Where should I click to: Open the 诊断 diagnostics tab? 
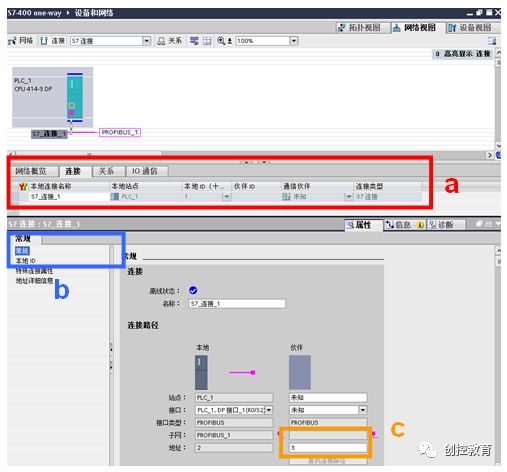[x=445, y=225]
